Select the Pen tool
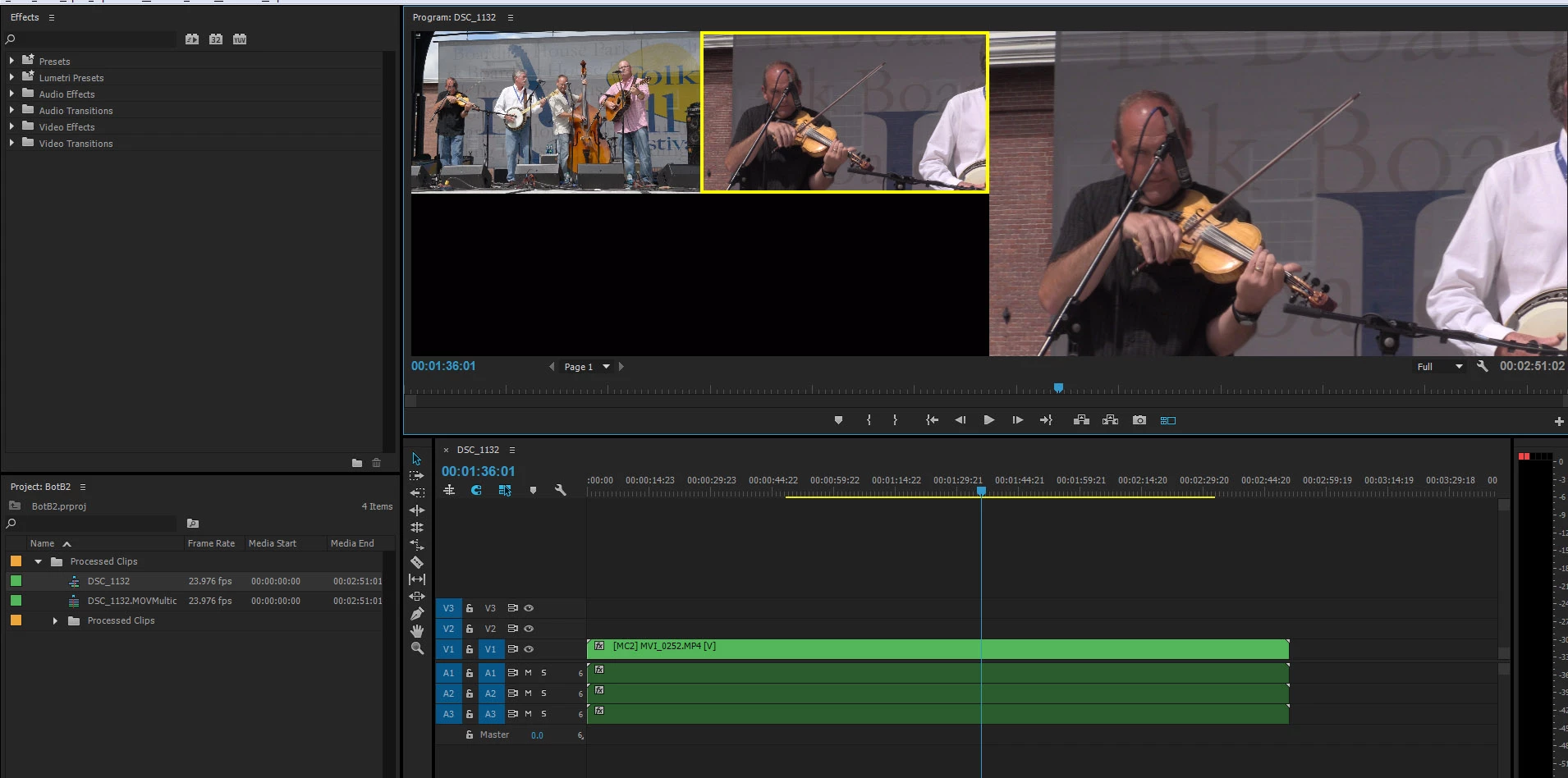Viewport: 1568px width, 778px height. (417, 613)
